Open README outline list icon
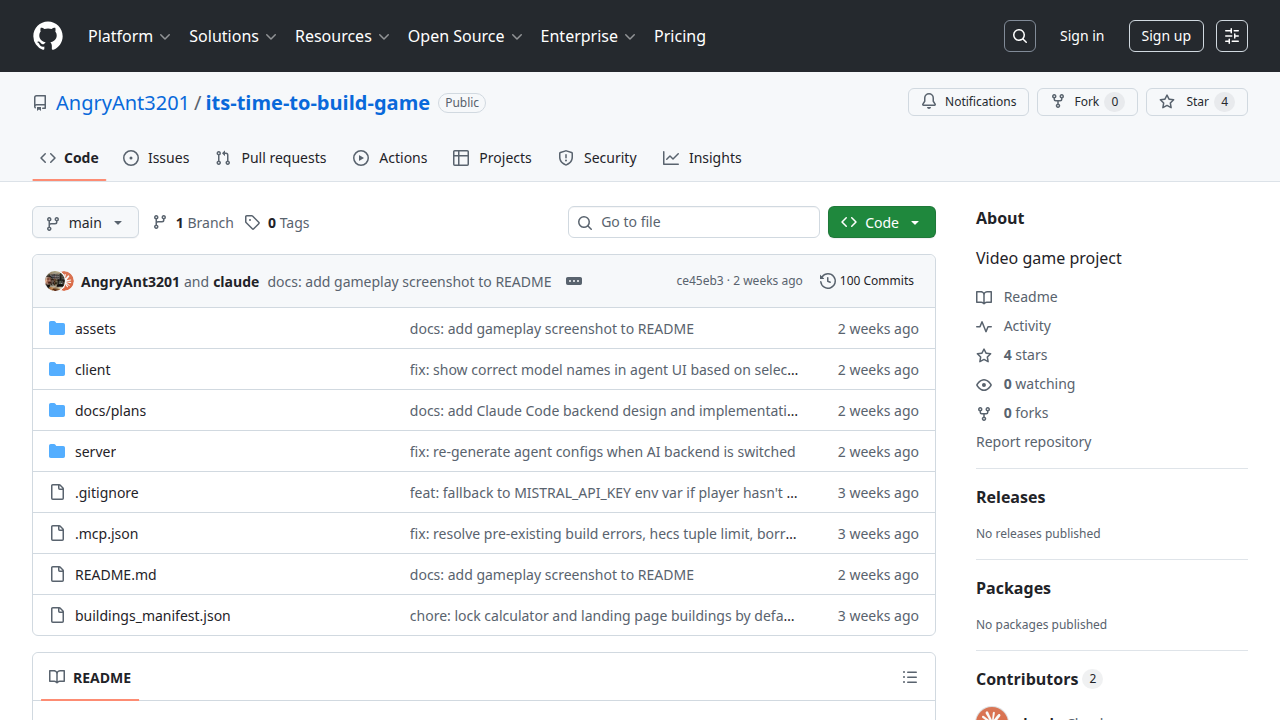This screenshot has height=720, width=1280. 910,677
